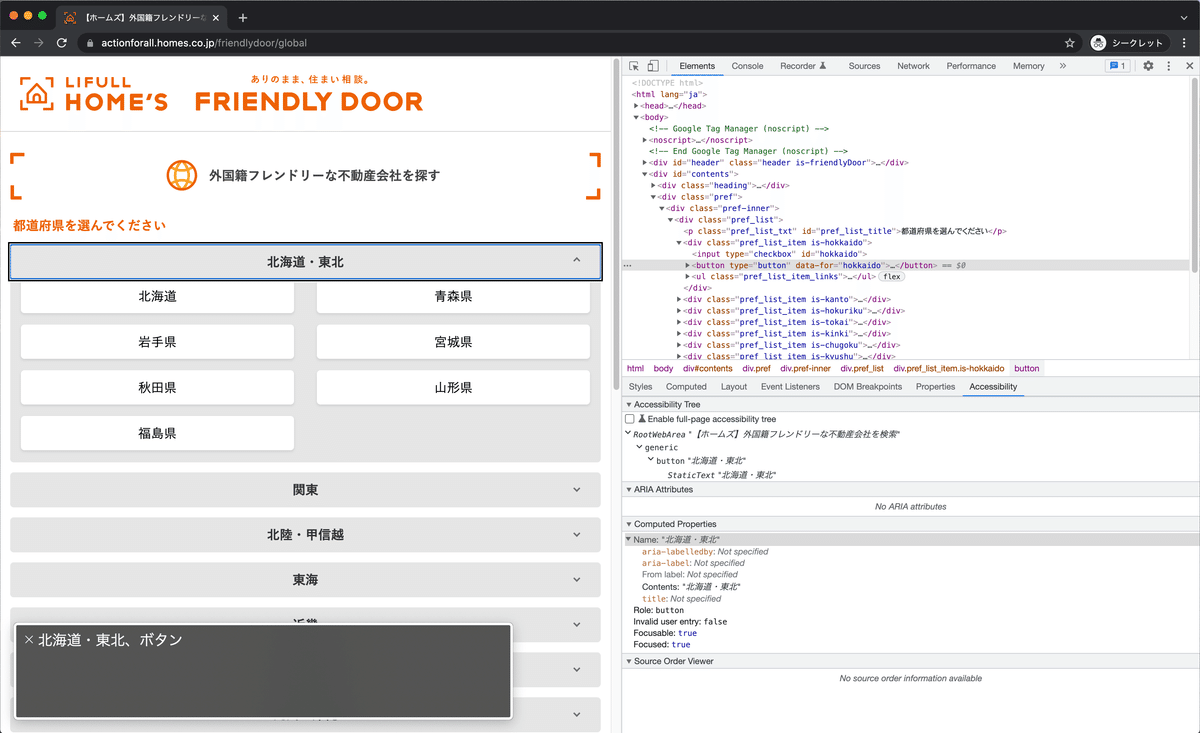Click div#contents in the breadcrumb bar
Image resolution: width=1200 pixels, height=733 pixels.
pyautogui.click(x=708, y=368)
